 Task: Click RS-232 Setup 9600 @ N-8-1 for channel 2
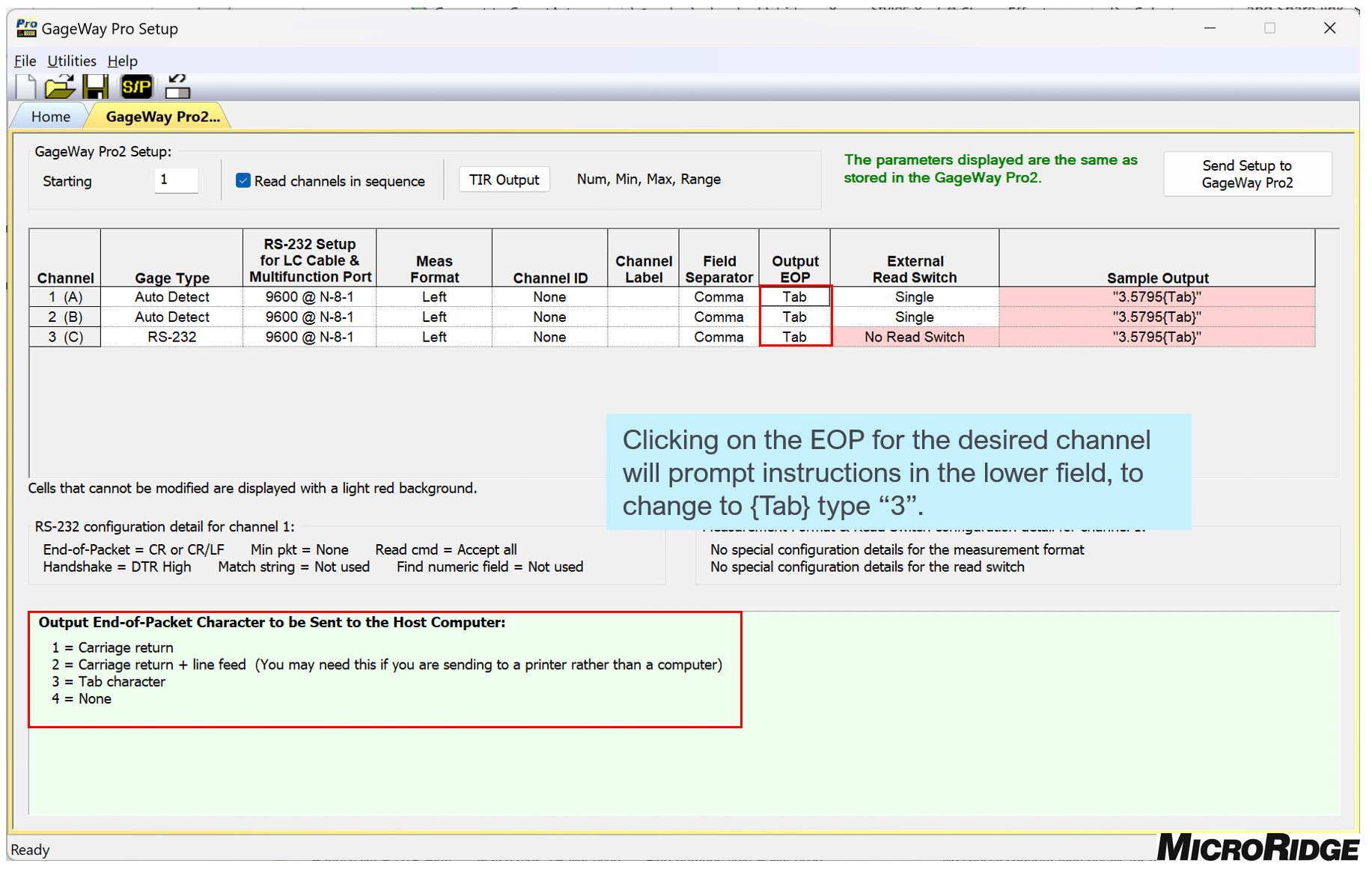click(x=309, y=317)
